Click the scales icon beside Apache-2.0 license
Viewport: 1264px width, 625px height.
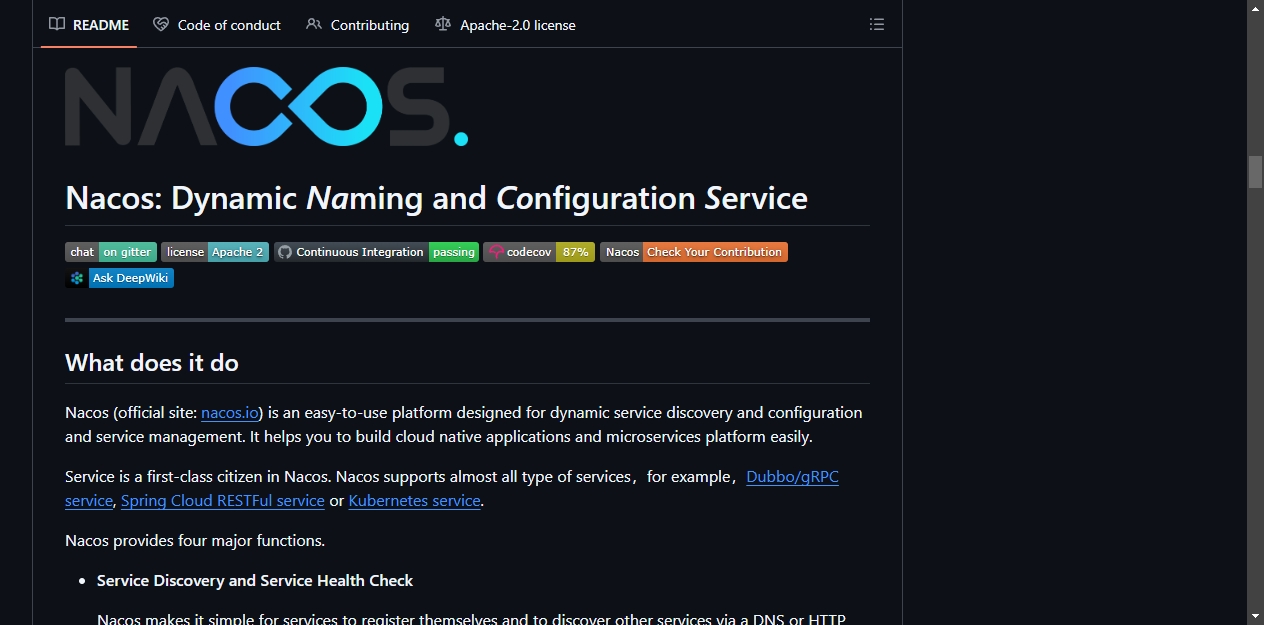click(443, 25)
